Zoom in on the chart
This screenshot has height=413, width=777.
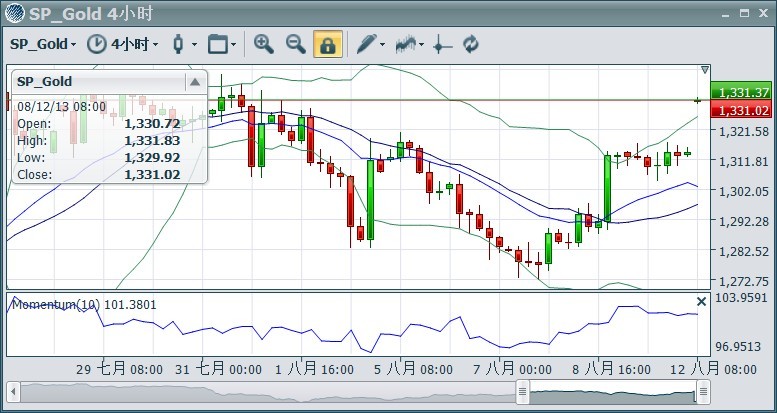point(264,44)
